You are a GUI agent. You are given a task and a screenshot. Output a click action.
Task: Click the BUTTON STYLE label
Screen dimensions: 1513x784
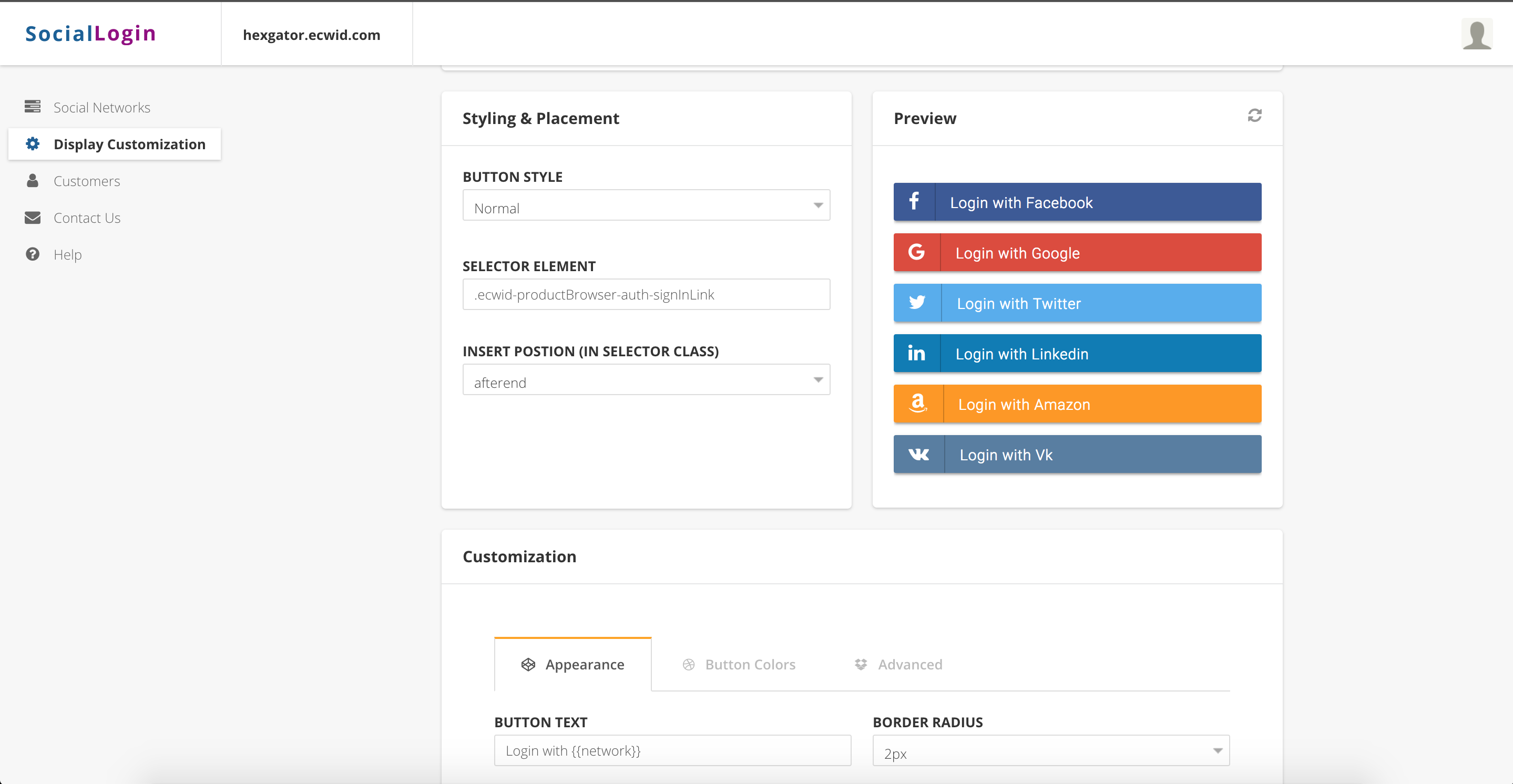tap(512, 177)
